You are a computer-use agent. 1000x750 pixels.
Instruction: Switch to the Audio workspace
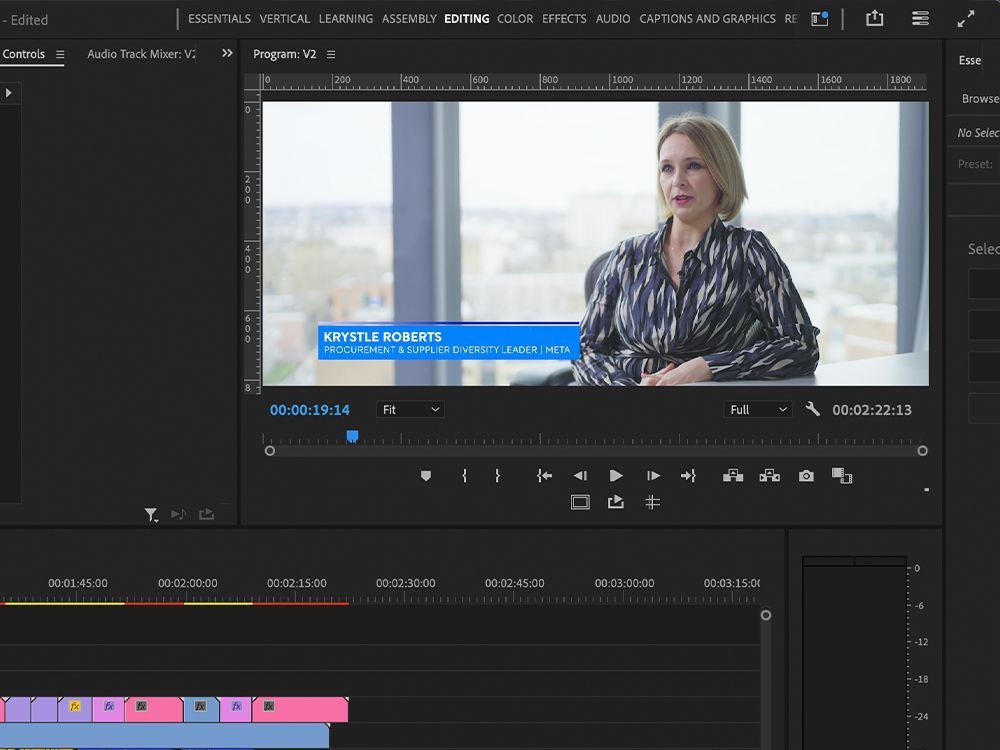tap(612, 18)
